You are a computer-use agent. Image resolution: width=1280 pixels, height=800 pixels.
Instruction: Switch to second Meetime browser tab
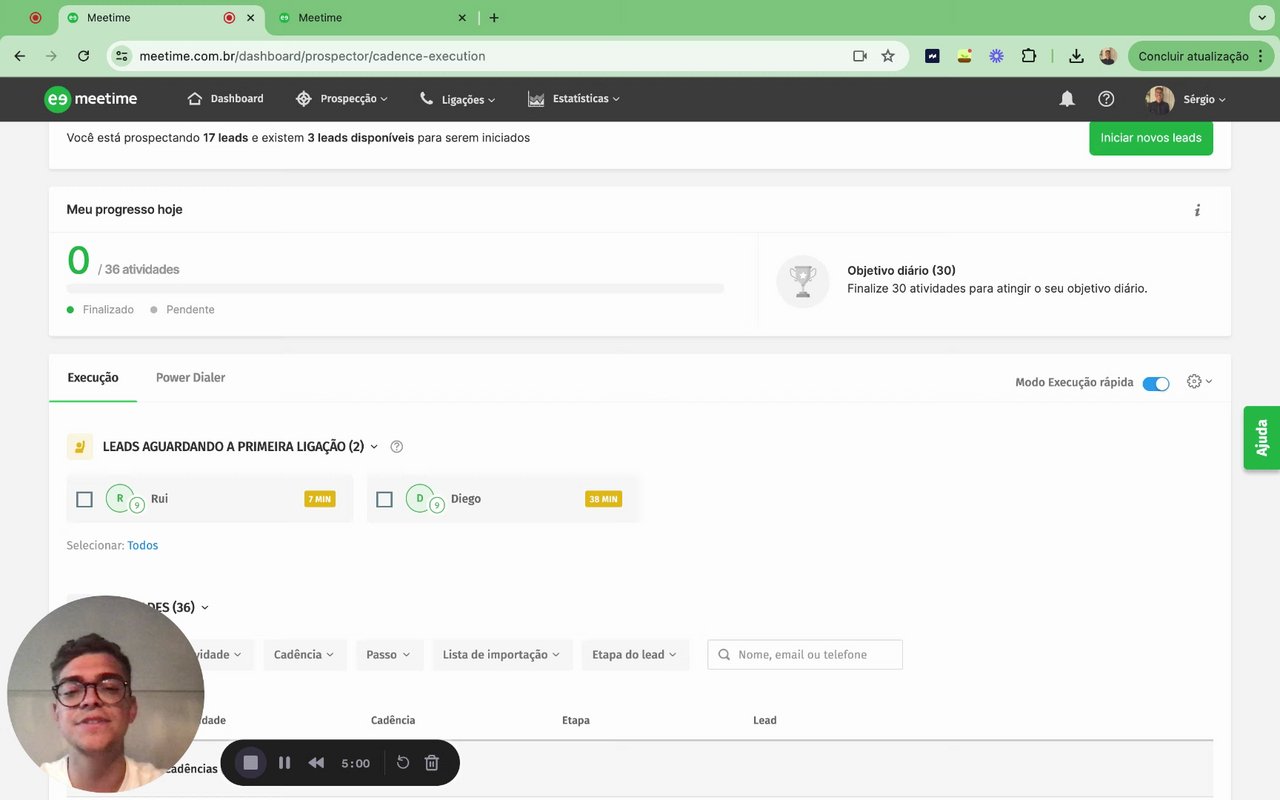(370, 18)
